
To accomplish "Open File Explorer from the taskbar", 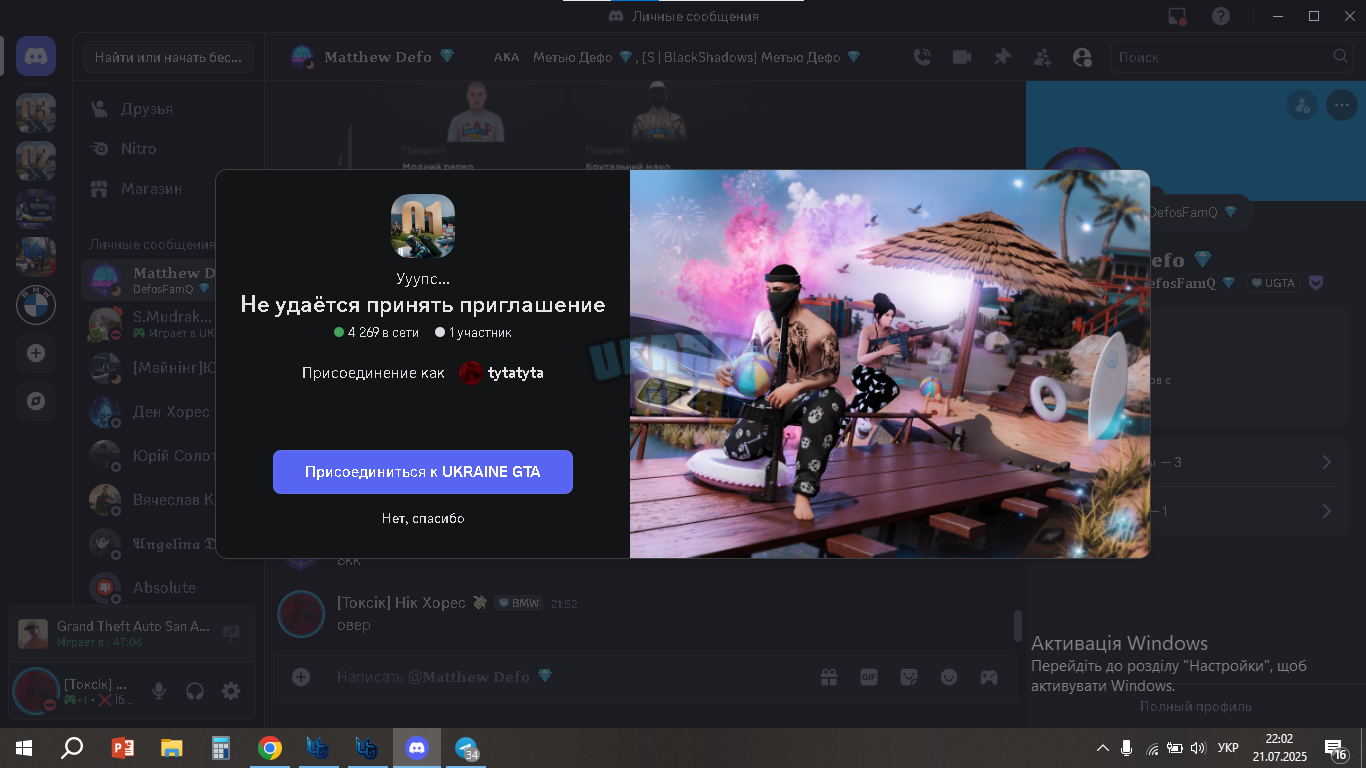I will [172, 748].
